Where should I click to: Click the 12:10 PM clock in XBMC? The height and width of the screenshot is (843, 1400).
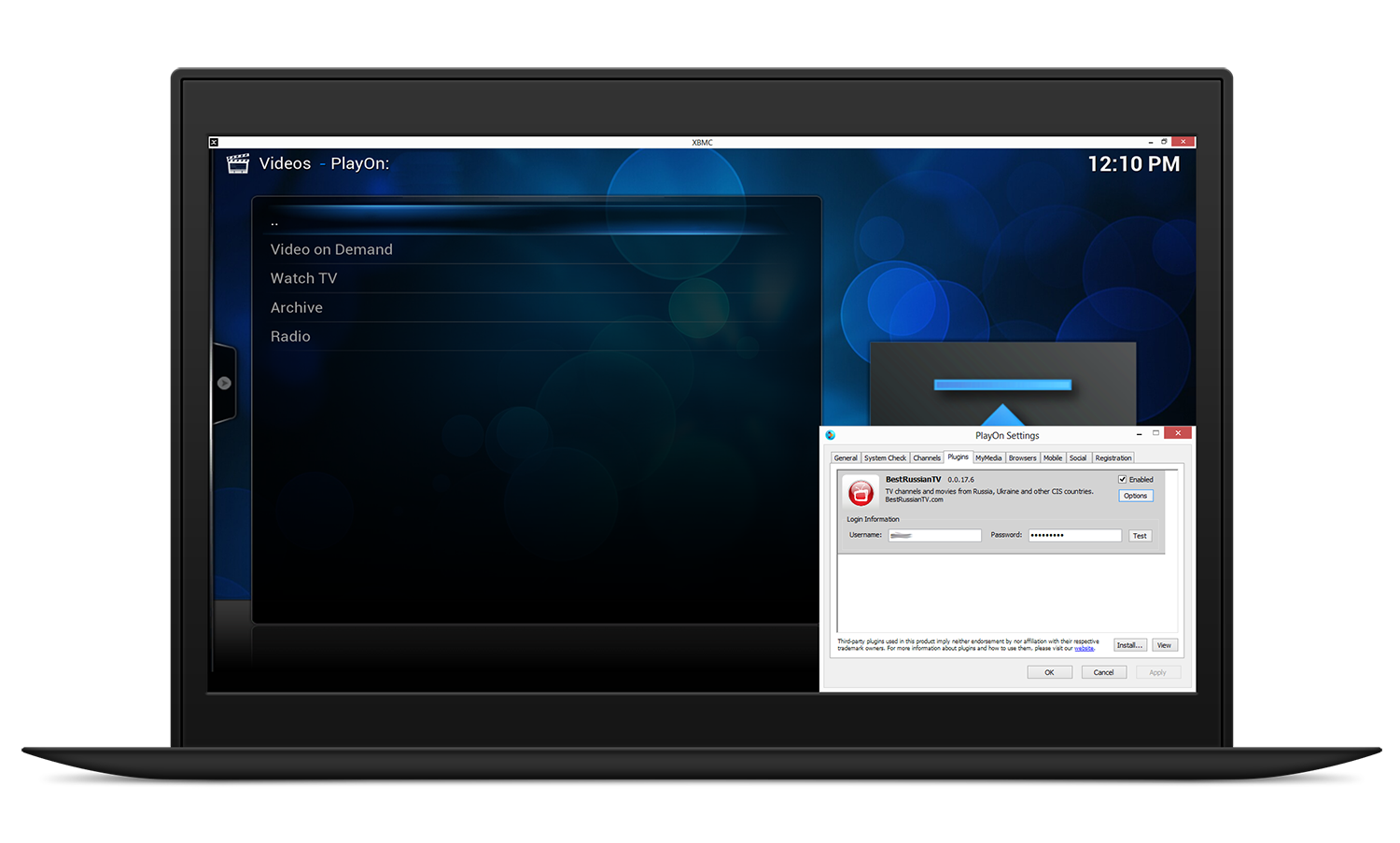pos(1133,164)
